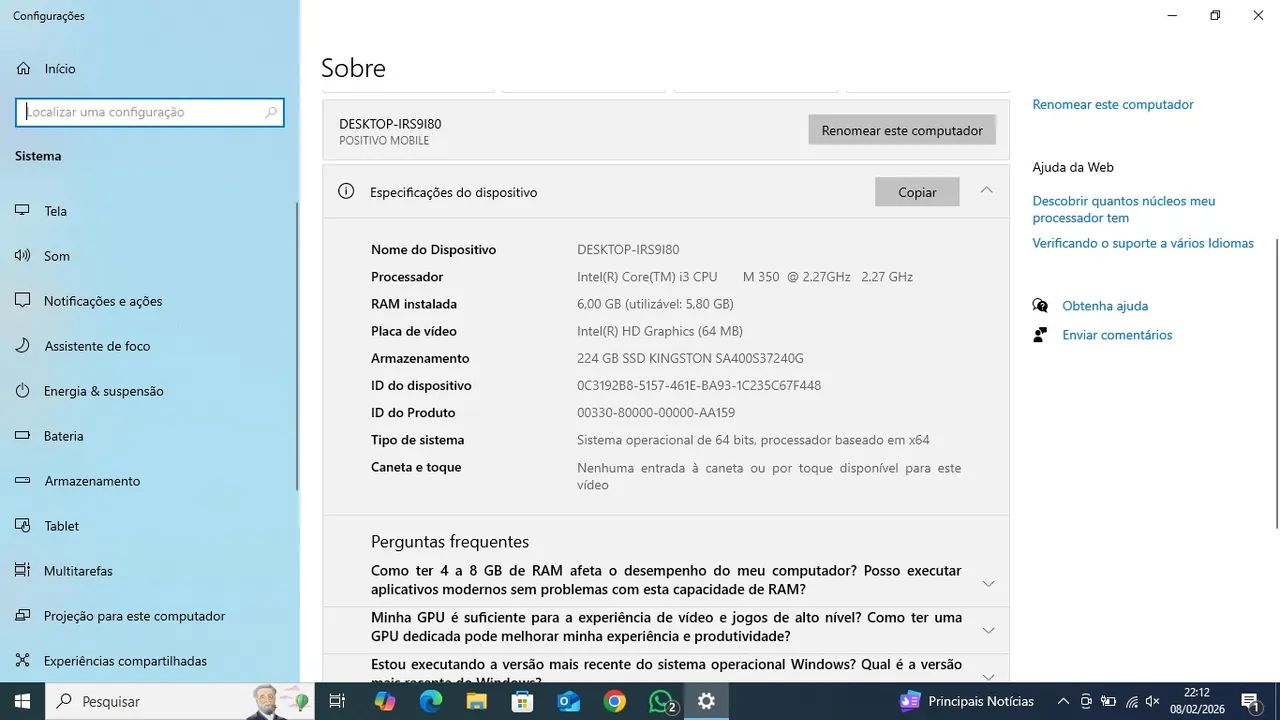Click the Renomear este computador button
Image resolution: width=1280 pixels, height=720 pixels.
(x=901, y=130)
